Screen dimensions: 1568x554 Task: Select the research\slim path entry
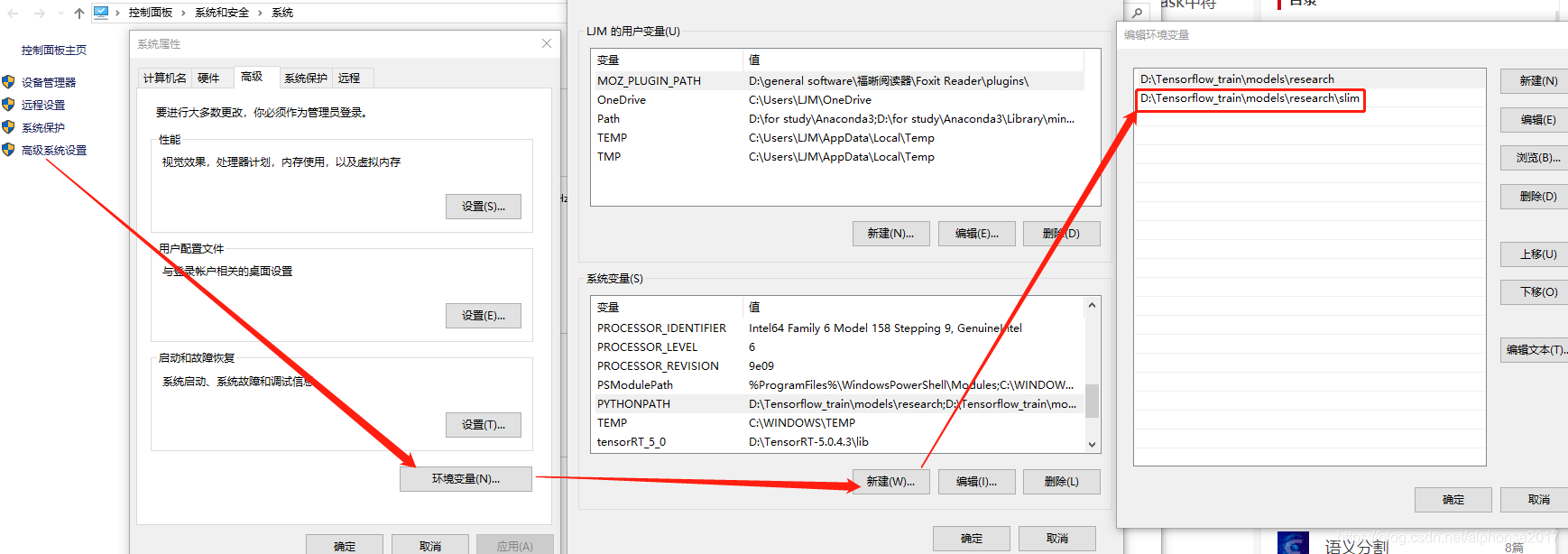(x=1309, y=98)
